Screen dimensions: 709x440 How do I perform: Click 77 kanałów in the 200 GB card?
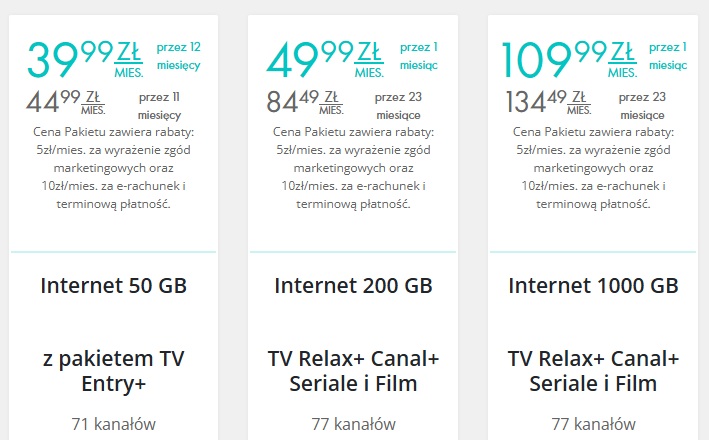pyautogui.click(x=353, y=424)
